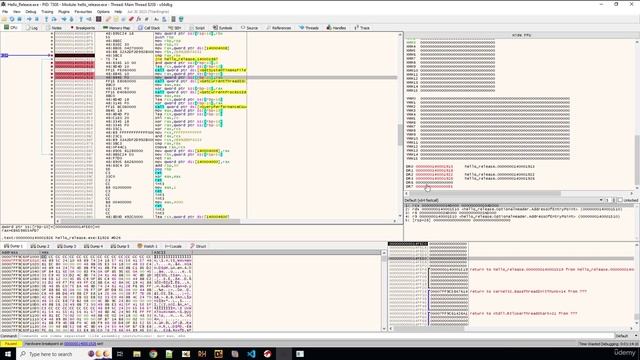Click the string references 'A' toolbar icon
The width and height of the screenshot is (640, 360).
click(156, 19)
